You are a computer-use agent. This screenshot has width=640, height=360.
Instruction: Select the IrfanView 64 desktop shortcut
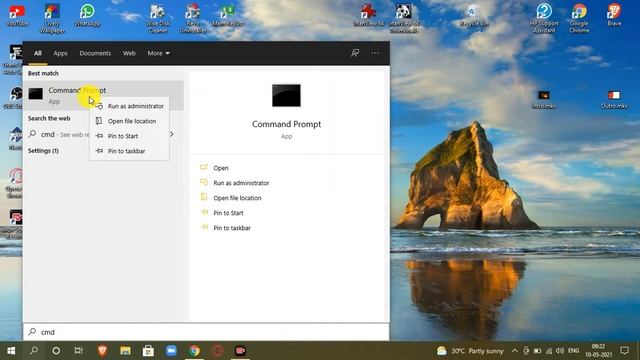(x=369, y=16)
